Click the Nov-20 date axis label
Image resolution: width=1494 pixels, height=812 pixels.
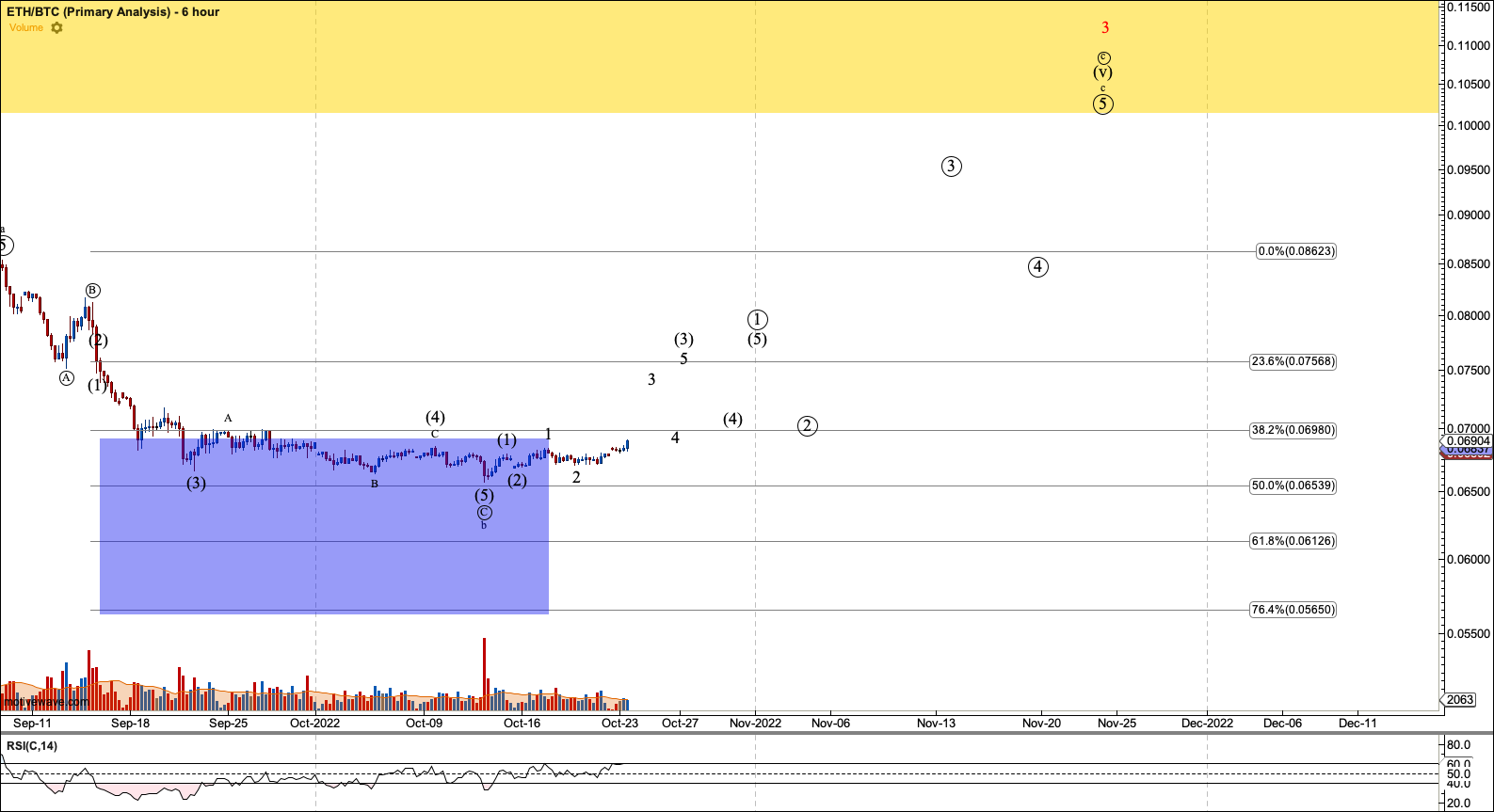pos(1041,724)
